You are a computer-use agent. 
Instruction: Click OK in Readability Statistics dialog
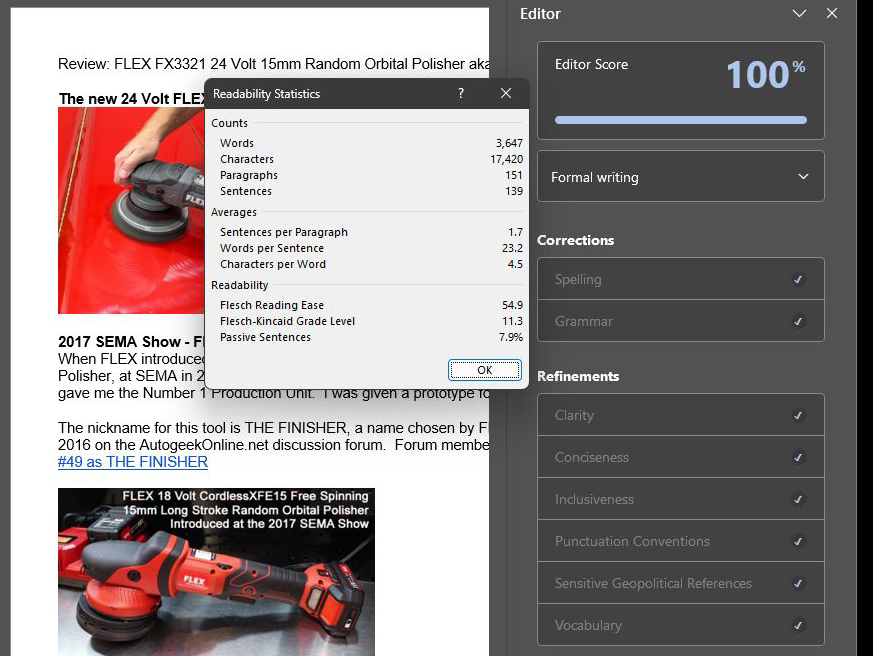coord(484,370)
